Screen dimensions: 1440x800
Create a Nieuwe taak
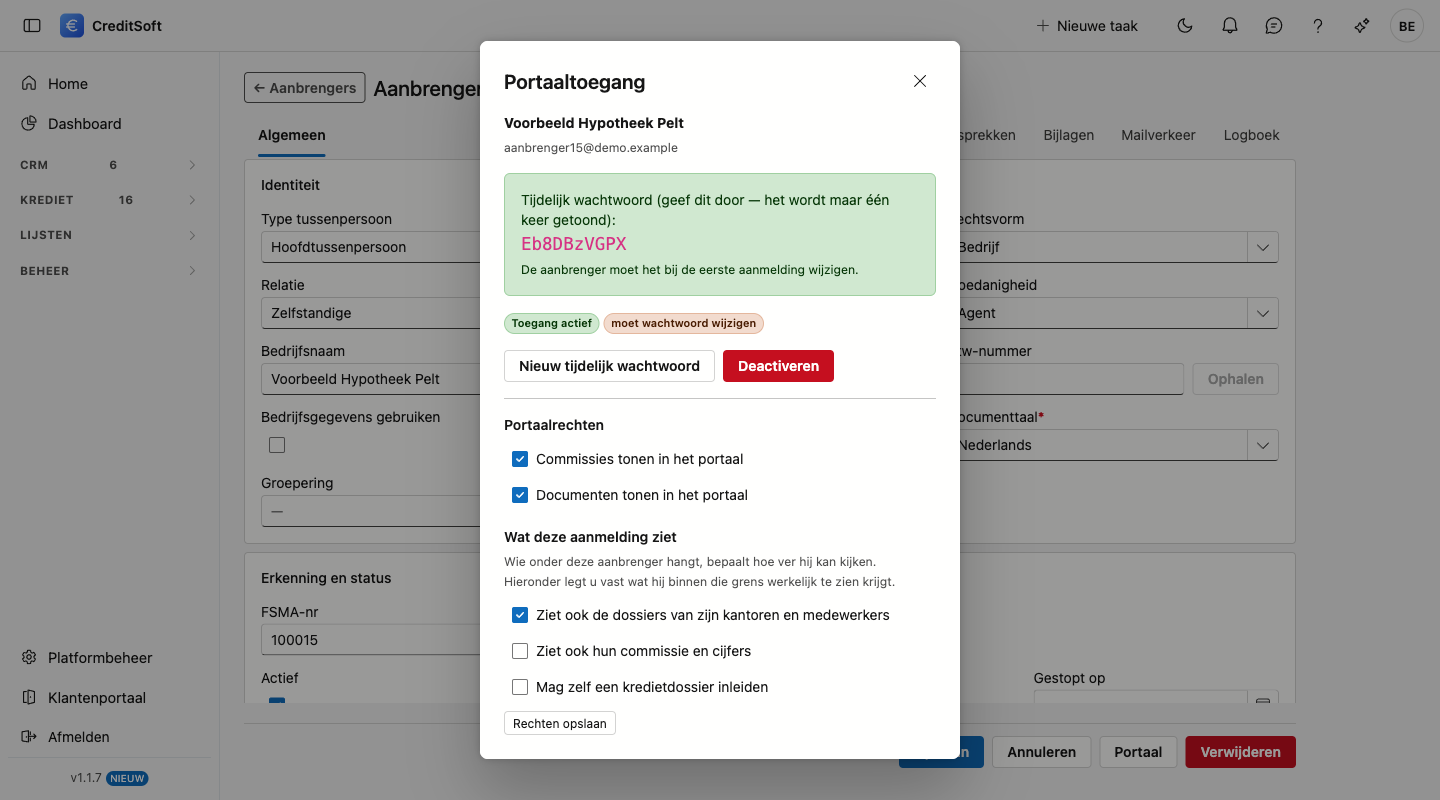tap(1087, 26)
